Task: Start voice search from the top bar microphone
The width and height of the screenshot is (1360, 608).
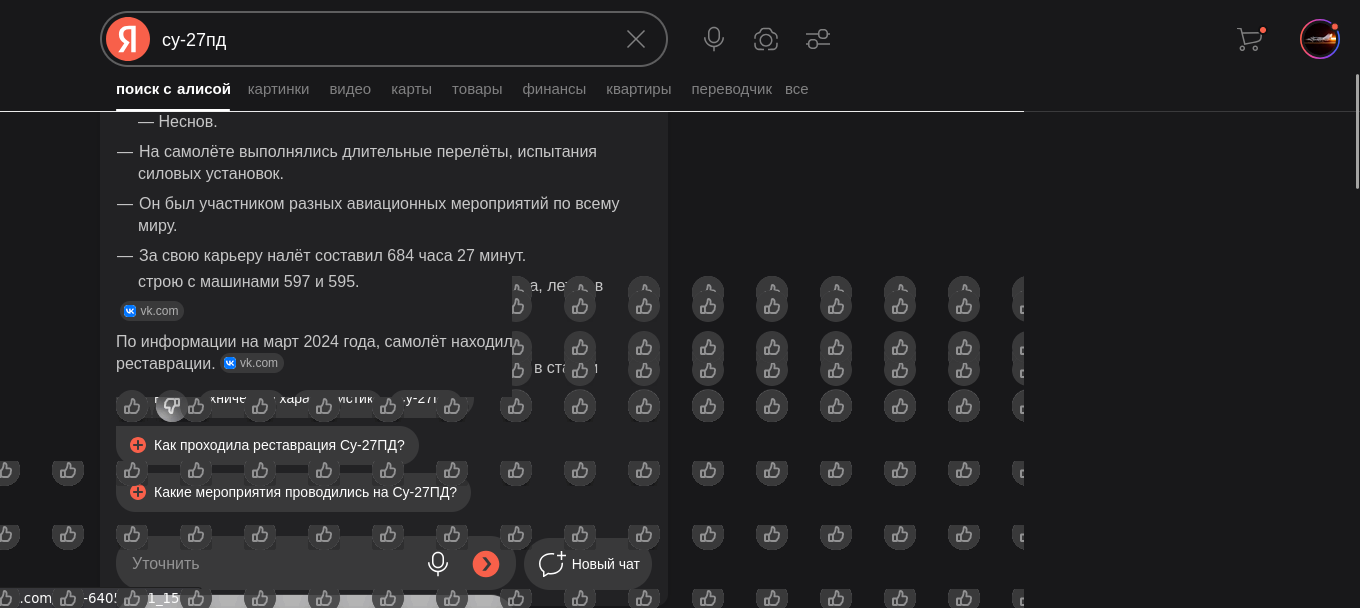Action: [x=713, y=39]
